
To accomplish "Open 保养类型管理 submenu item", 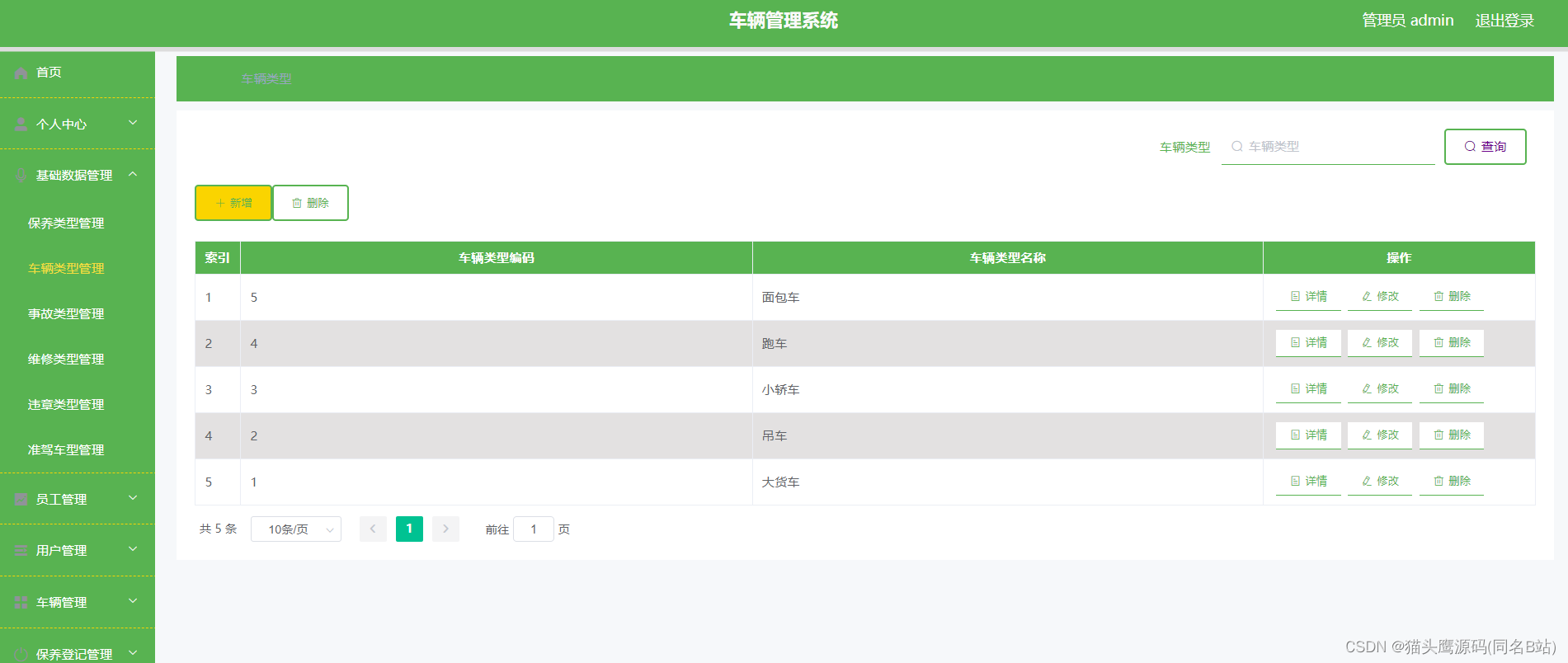I will [66, 223].
